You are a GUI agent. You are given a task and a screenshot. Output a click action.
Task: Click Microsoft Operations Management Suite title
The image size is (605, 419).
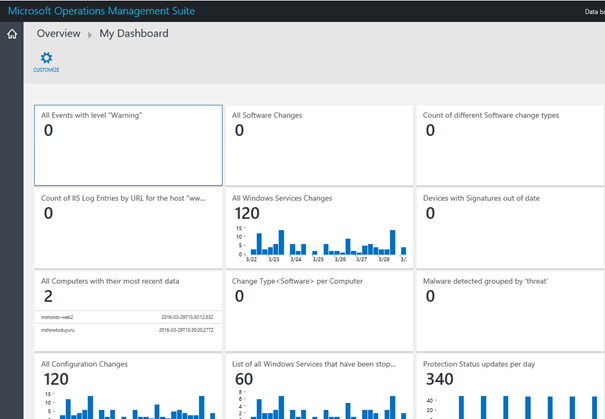click(101, 11)
